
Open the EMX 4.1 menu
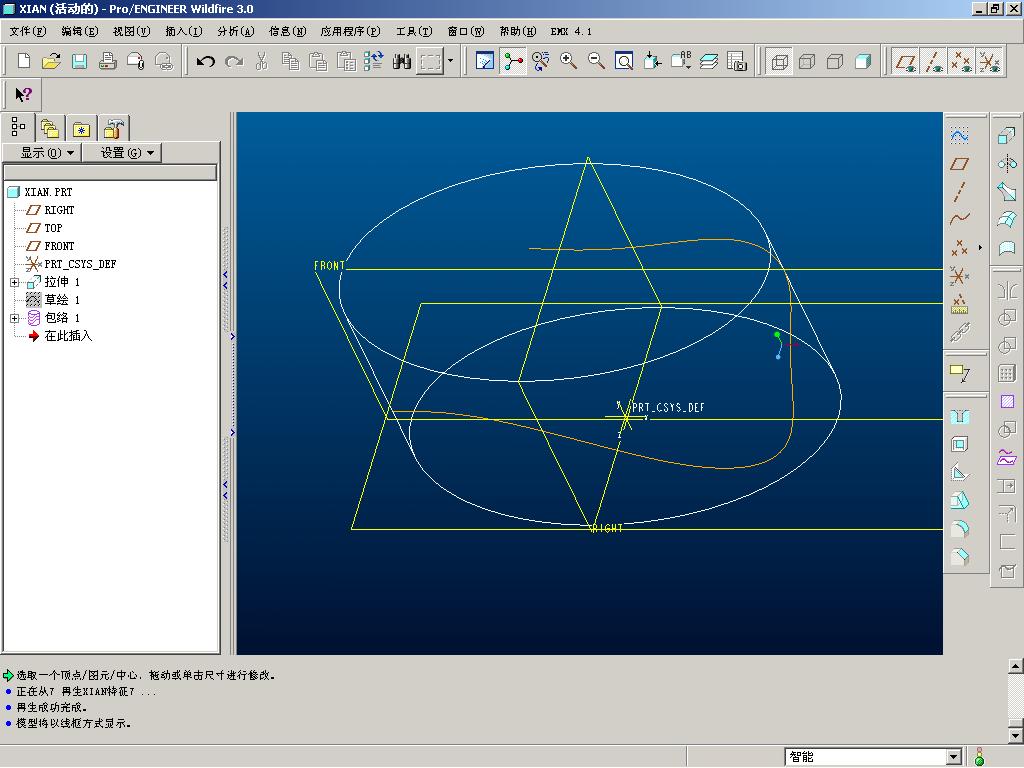click(x=571, y=31)
